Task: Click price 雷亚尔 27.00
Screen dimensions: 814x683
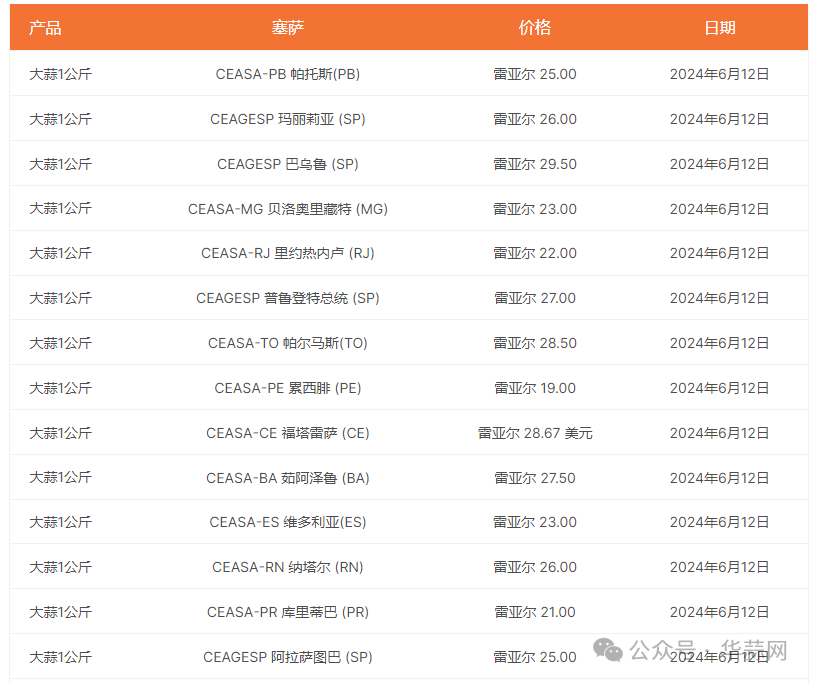Action: point(535,298)
